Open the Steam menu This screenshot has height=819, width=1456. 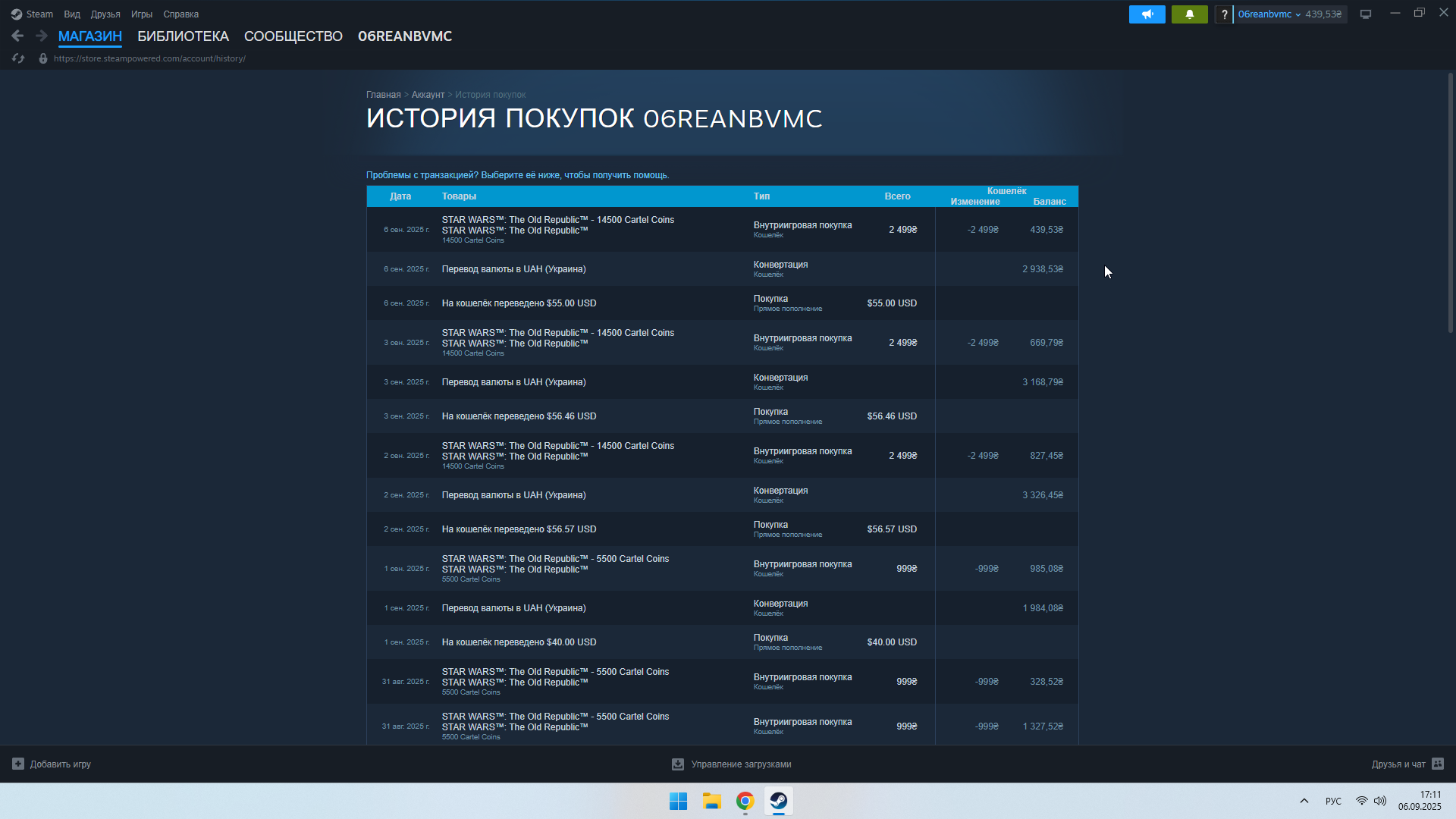[39, 14]
